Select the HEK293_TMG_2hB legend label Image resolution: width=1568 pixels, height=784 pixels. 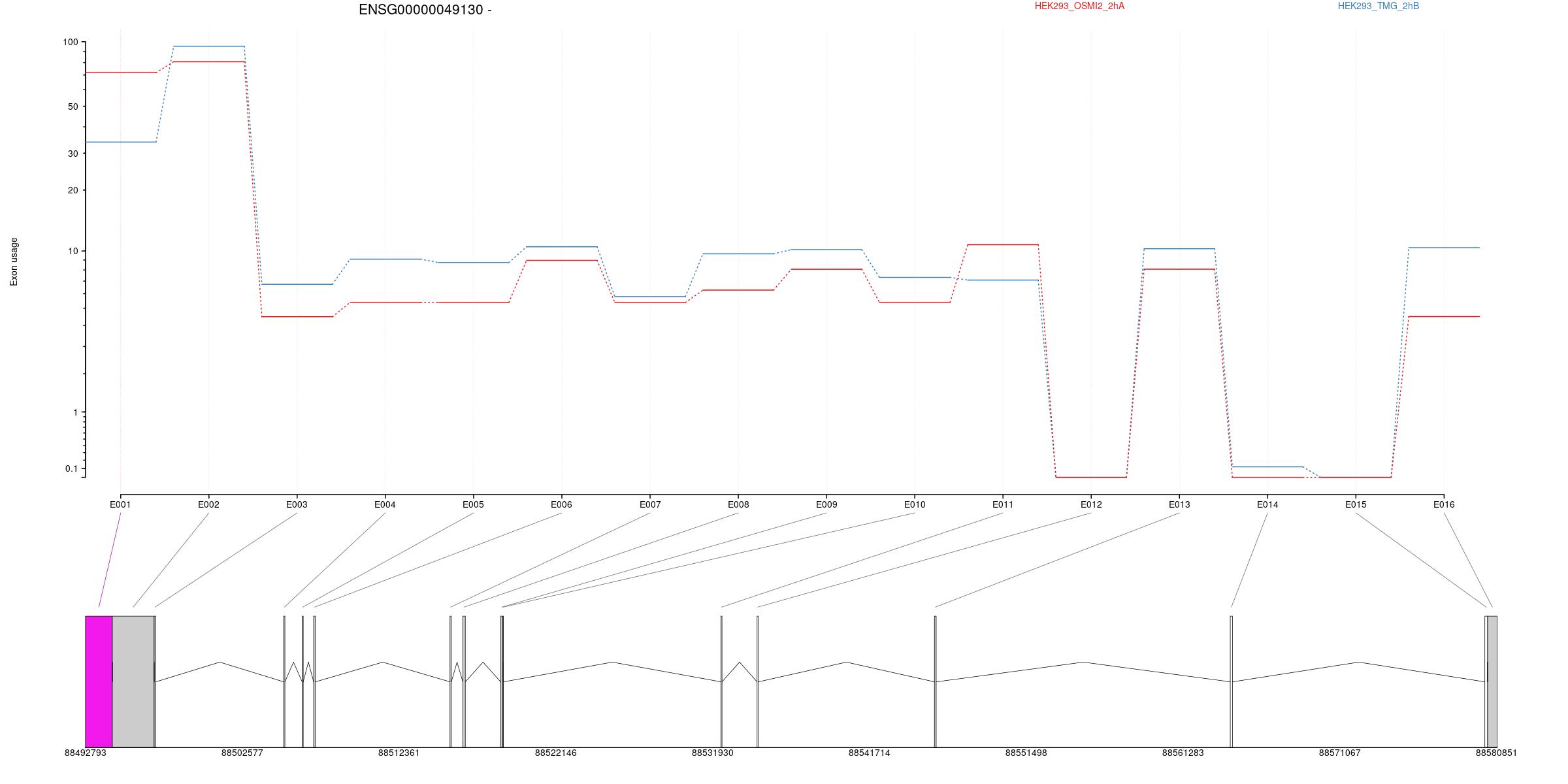pyautogui.click(x=1379, y=6)
